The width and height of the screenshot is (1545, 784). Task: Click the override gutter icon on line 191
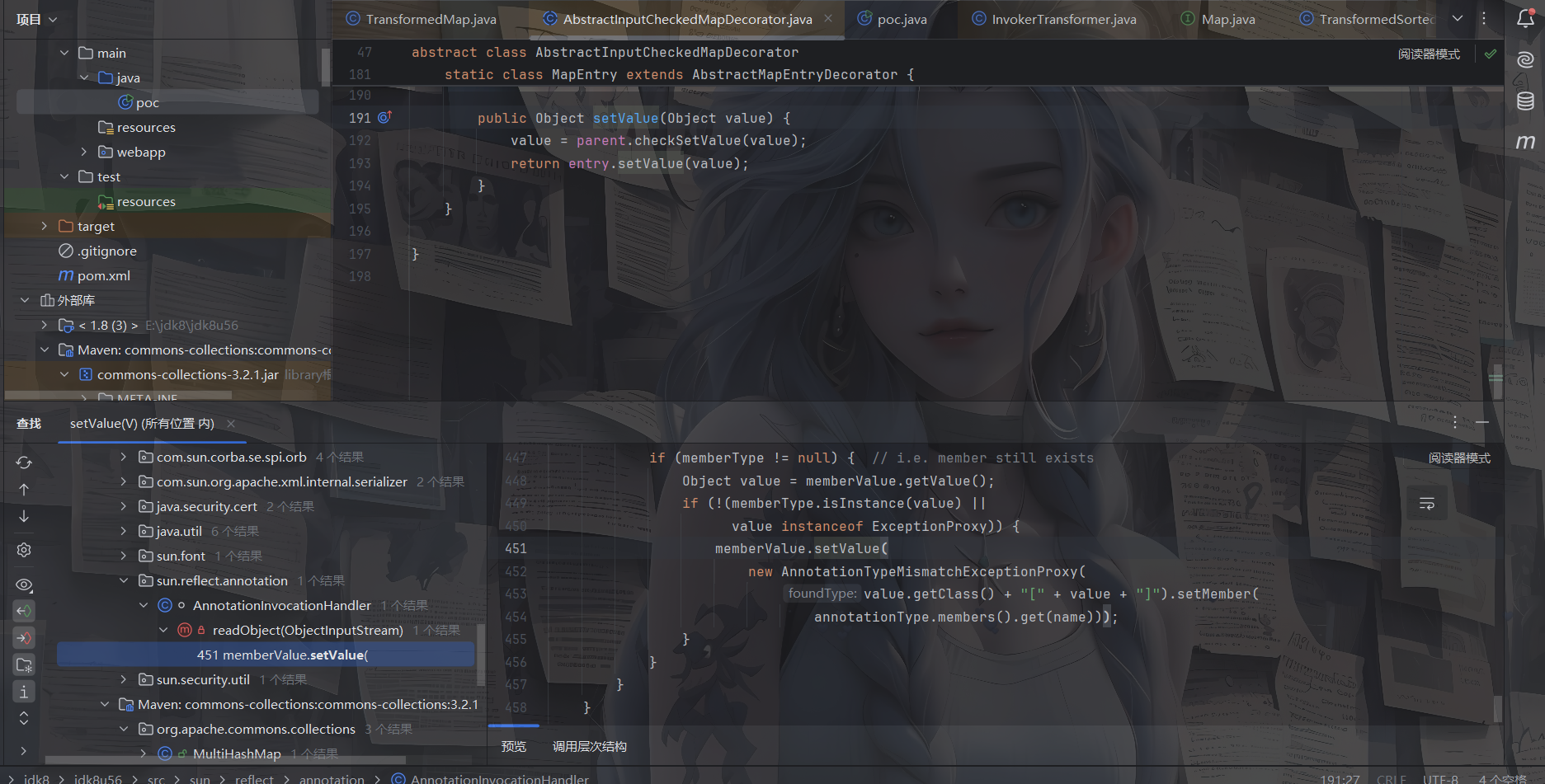[x=384, y=118]
